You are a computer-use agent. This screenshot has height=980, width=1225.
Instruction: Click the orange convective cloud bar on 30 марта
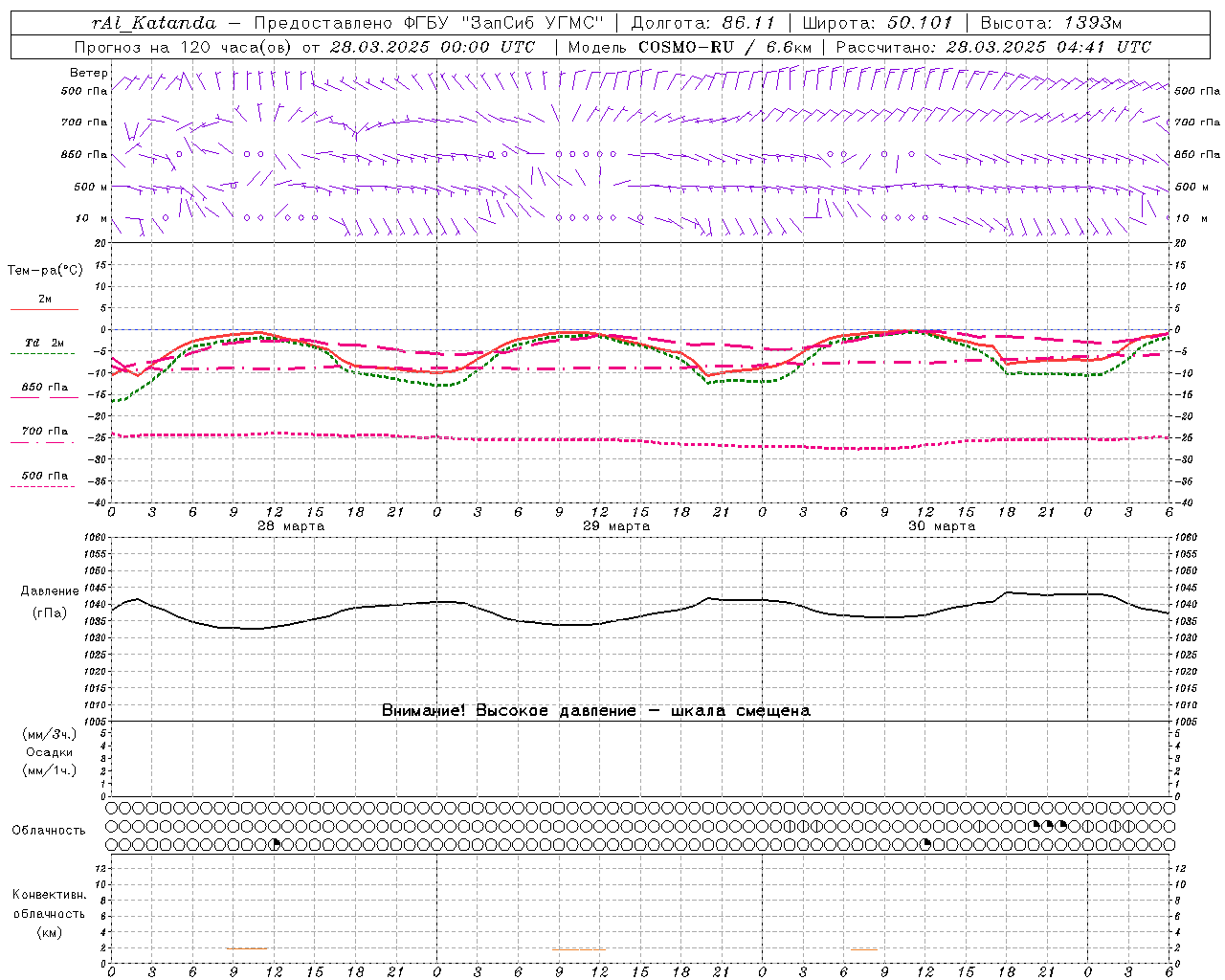pyautogui.click(x=864, y=949)
